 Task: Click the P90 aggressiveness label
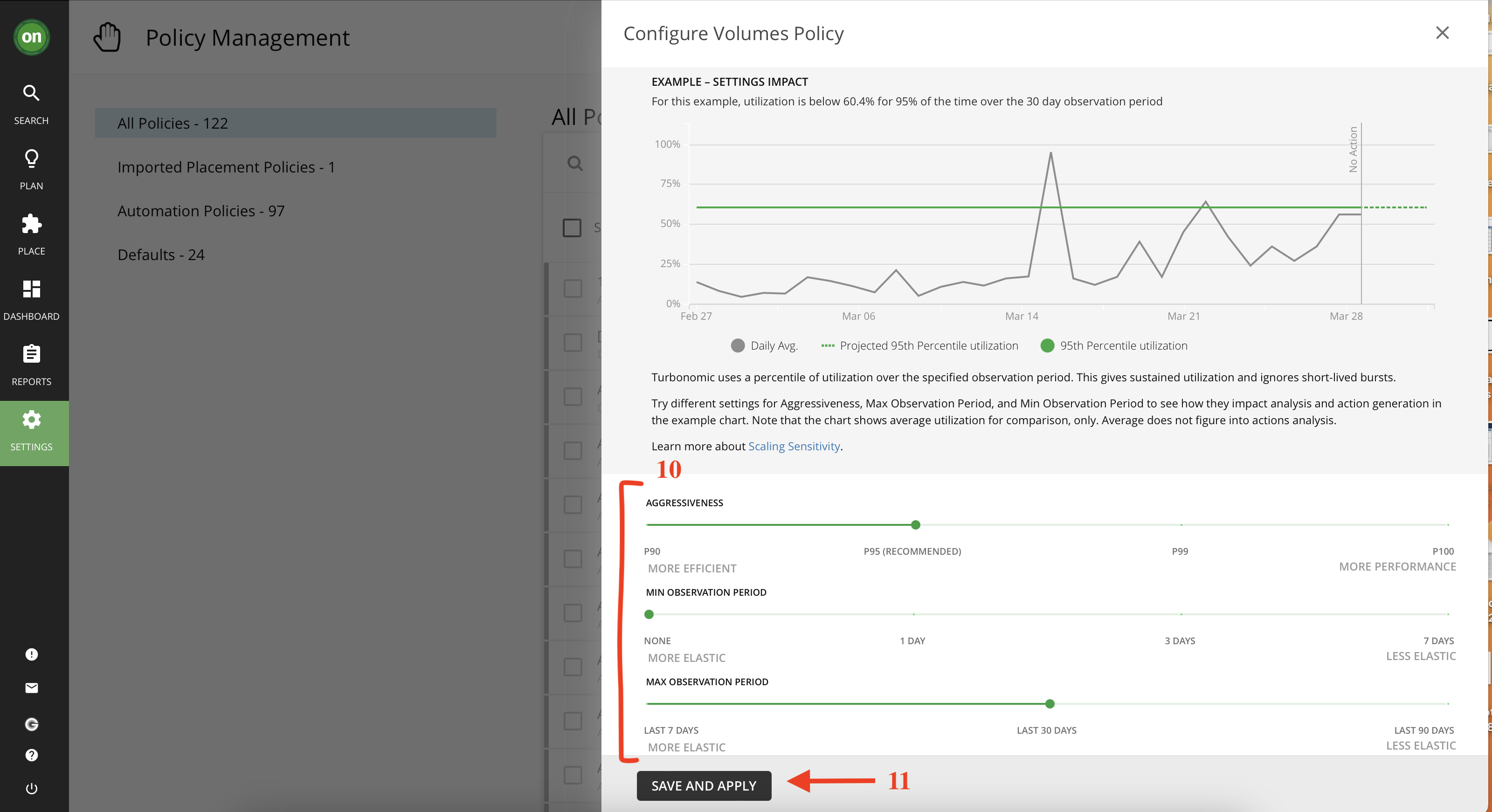(x=652, y=551)
